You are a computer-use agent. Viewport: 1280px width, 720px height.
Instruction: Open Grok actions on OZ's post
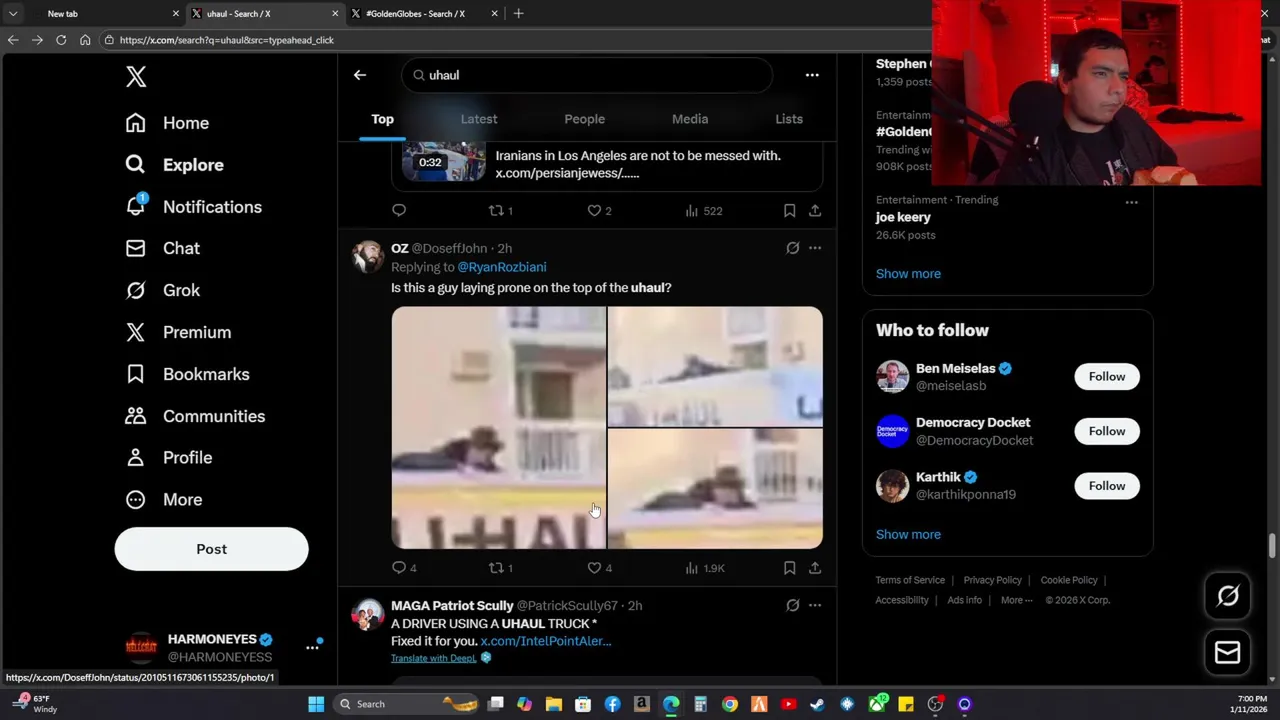click(792, 248)
